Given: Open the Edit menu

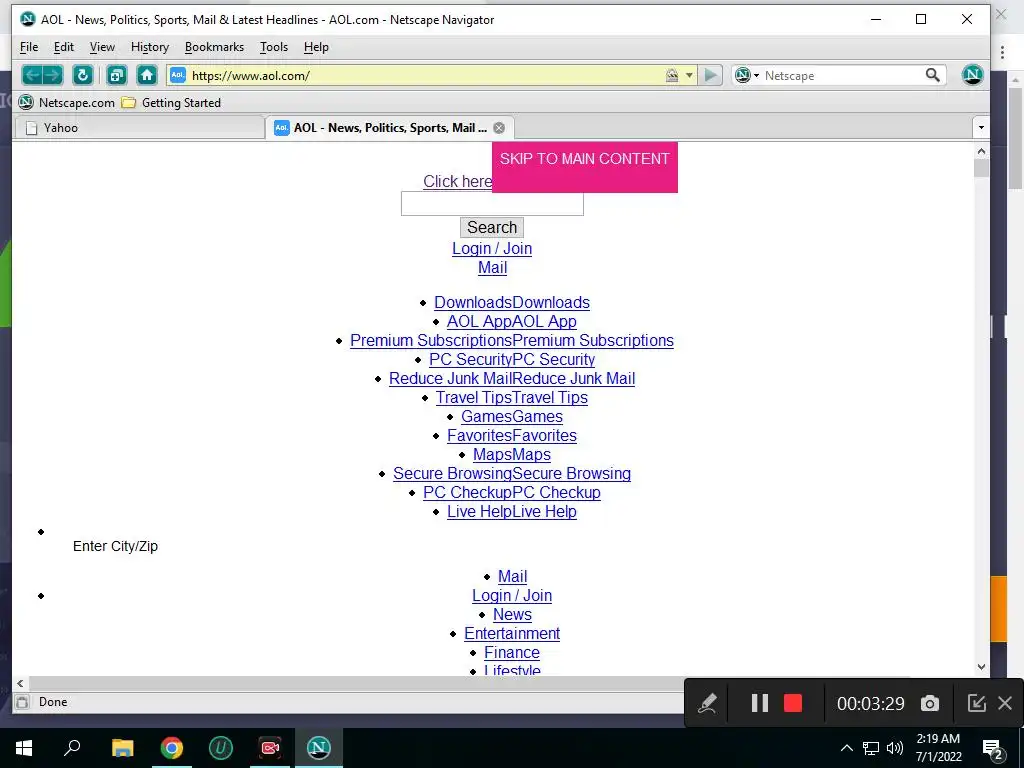Looking at the screenshot, I should pos(63,47).
